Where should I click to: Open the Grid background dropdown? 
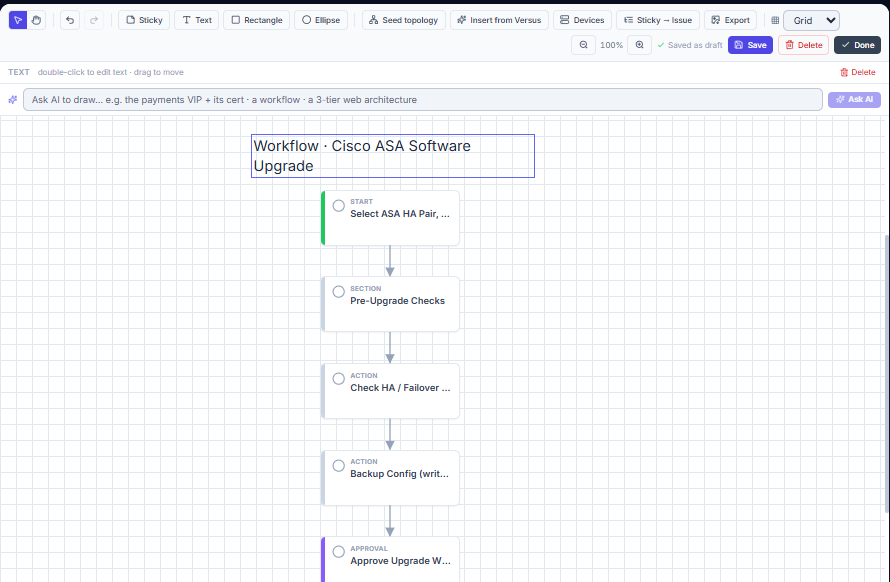pos(811,20)
